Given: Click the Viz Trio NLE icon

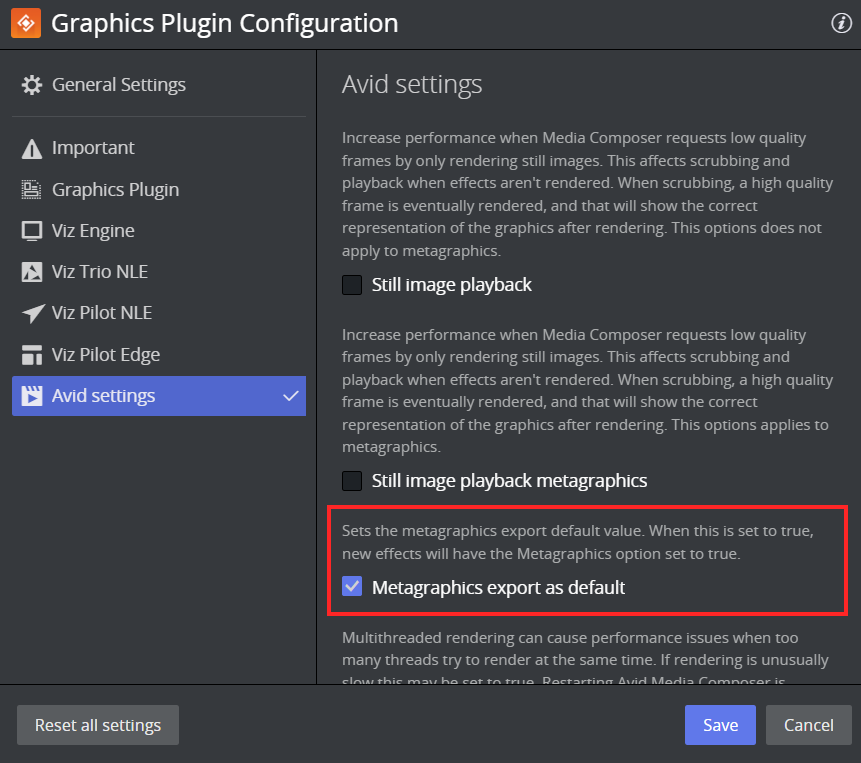Looking at the screenshot, I should click(32, 272).
